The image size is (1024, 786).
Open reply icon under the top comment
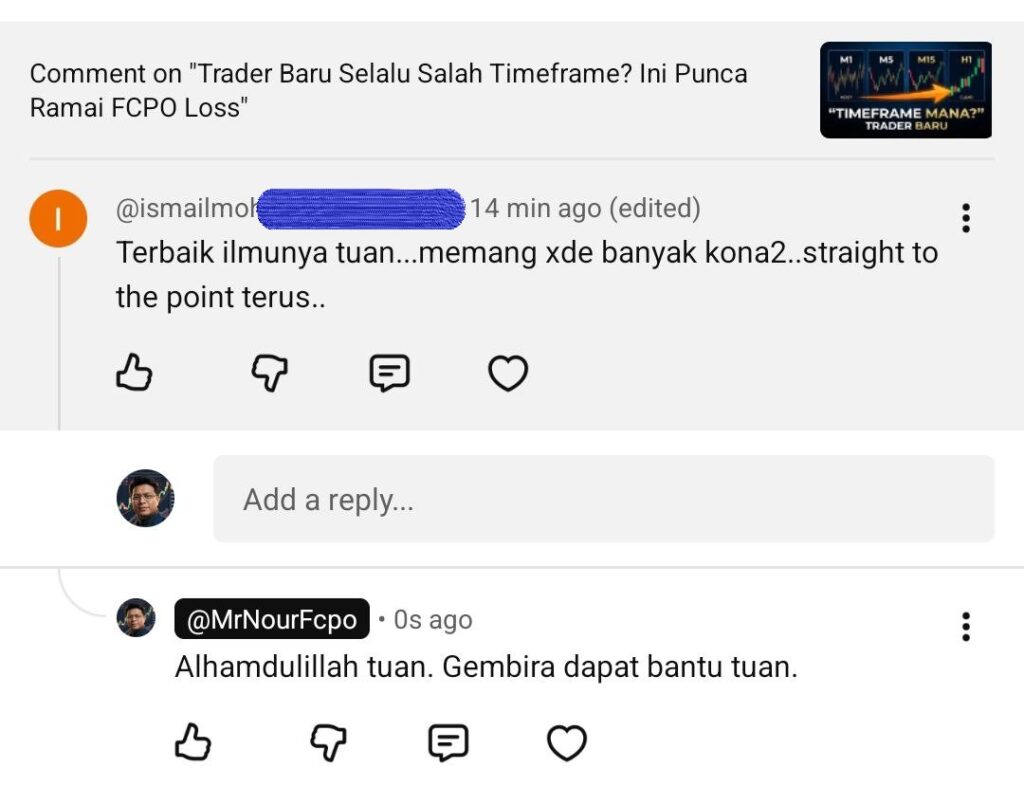point(389,374)
